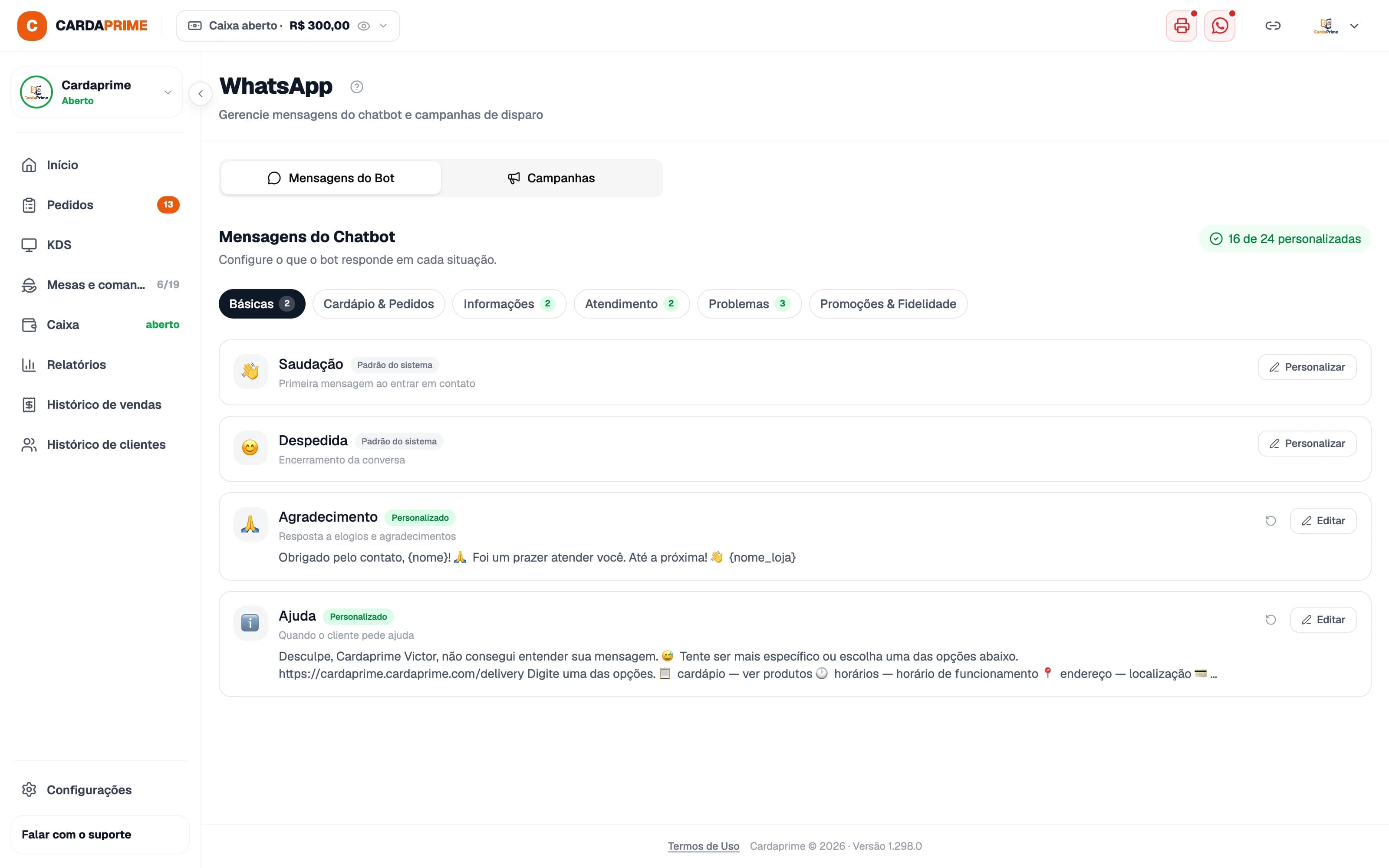Image resolution: width=1389 pixels, height=868 pixels.
Task: Open Pedidos in sidebar
Action: [x=100, y=205]
